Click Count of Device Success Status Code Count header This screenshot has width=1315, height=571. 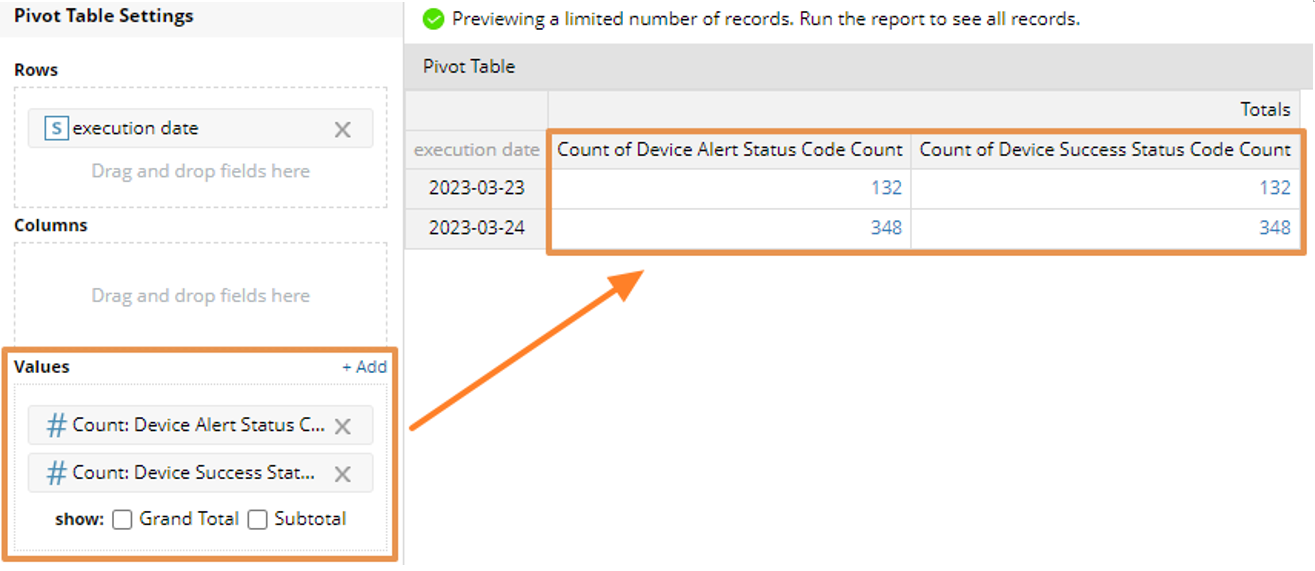pyautogui.click(x=1105, y=149)
